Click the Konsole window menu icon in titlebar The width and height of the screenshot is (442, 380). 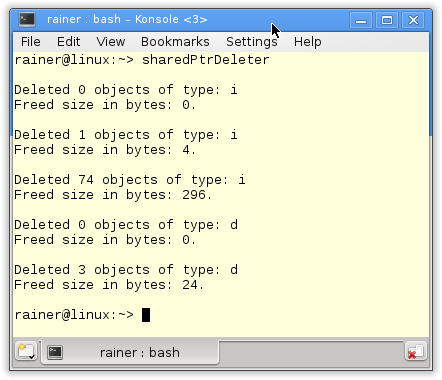click(27, 19)
